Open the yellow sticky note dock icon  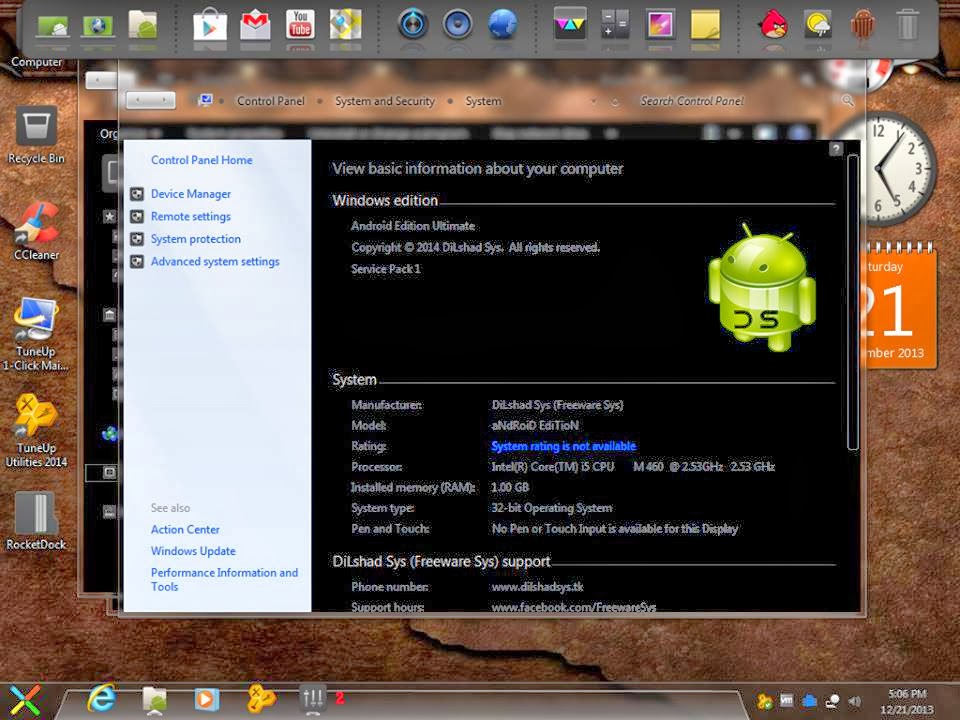click(x=705, y=26)
